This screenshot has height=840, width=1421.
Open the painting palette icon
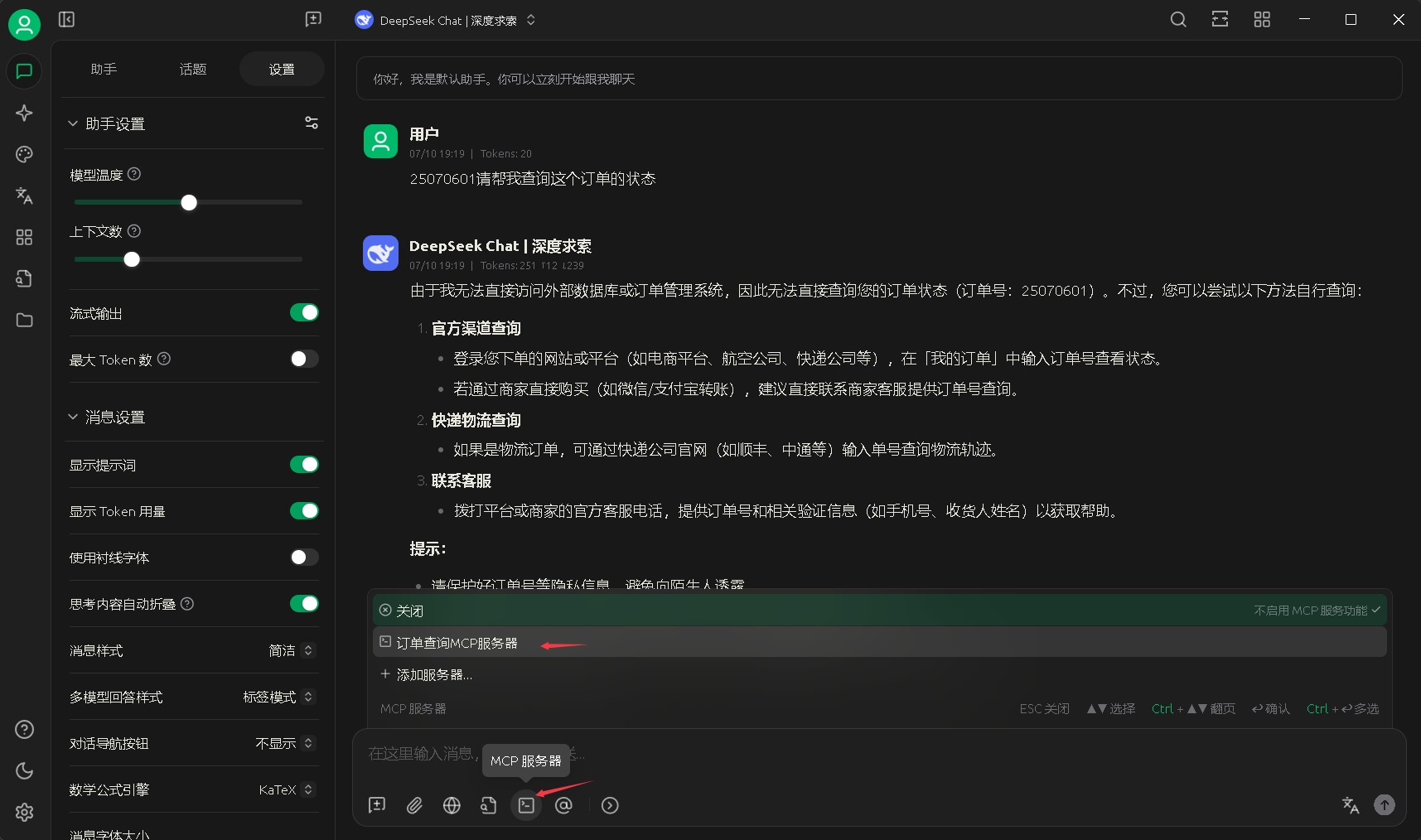pos(24,154)
